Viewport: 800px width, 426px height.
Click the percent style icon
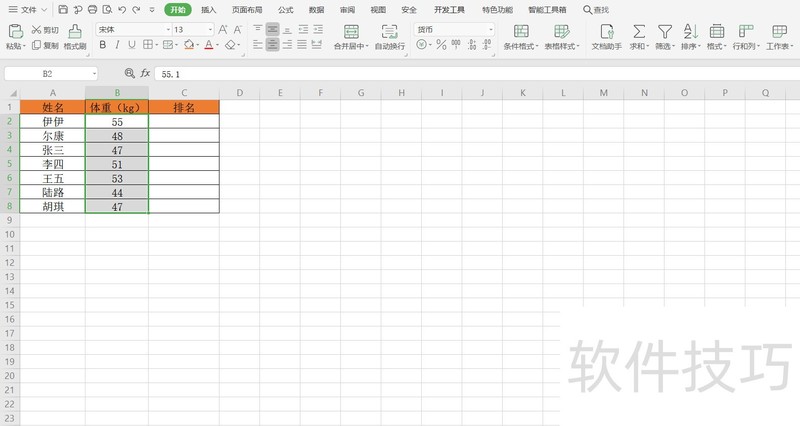[441, 45]
